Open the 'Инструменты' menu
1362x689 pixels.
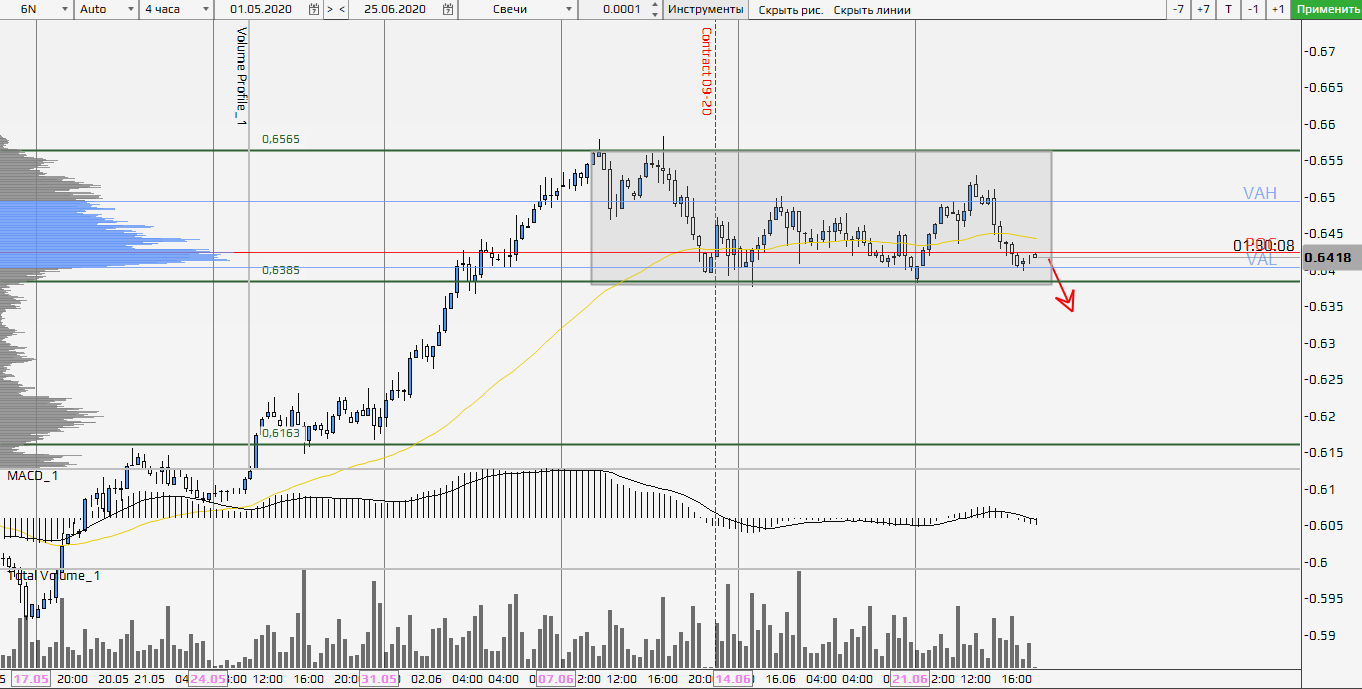click(706, 9)
